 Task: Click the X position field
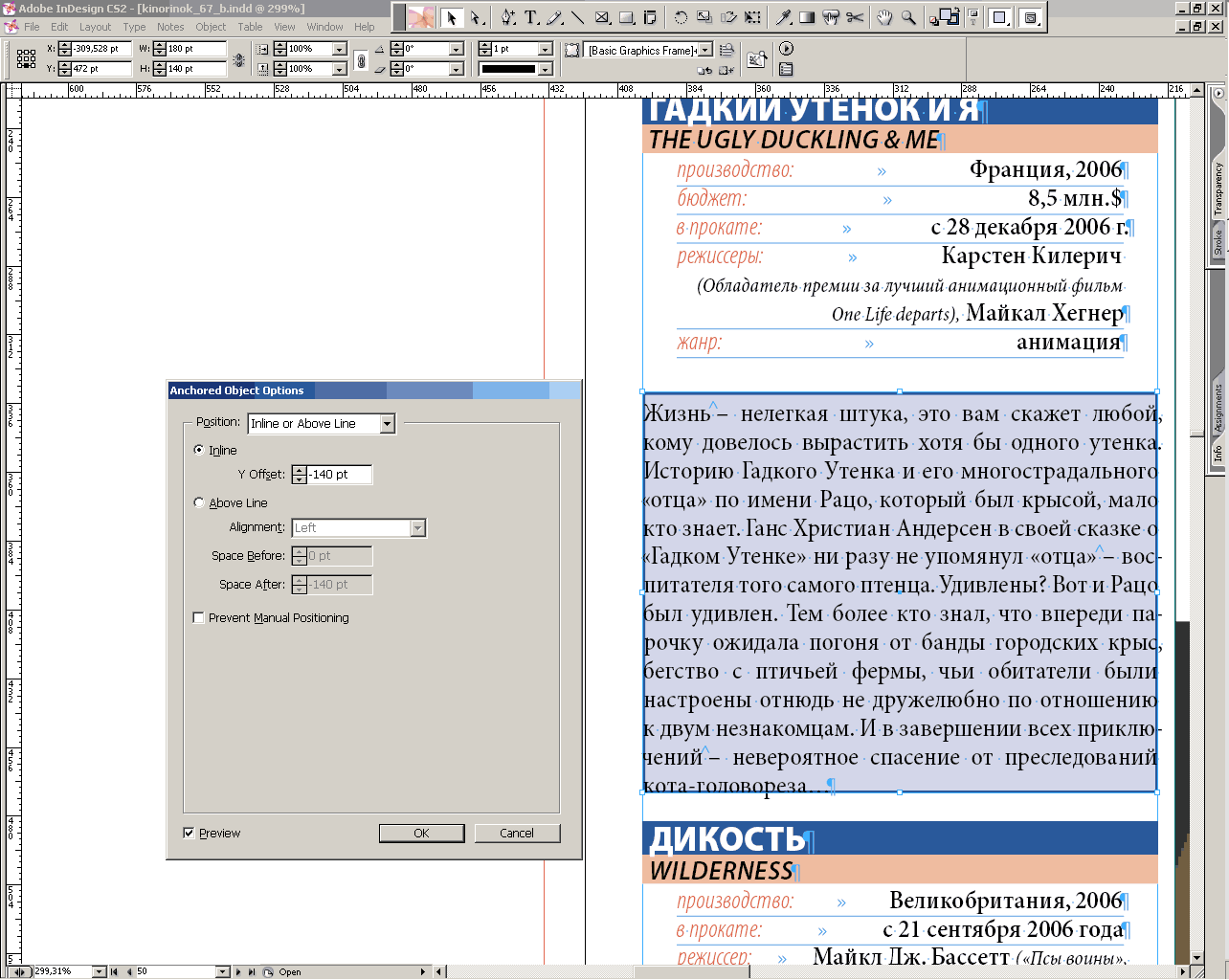coord(101,49)
